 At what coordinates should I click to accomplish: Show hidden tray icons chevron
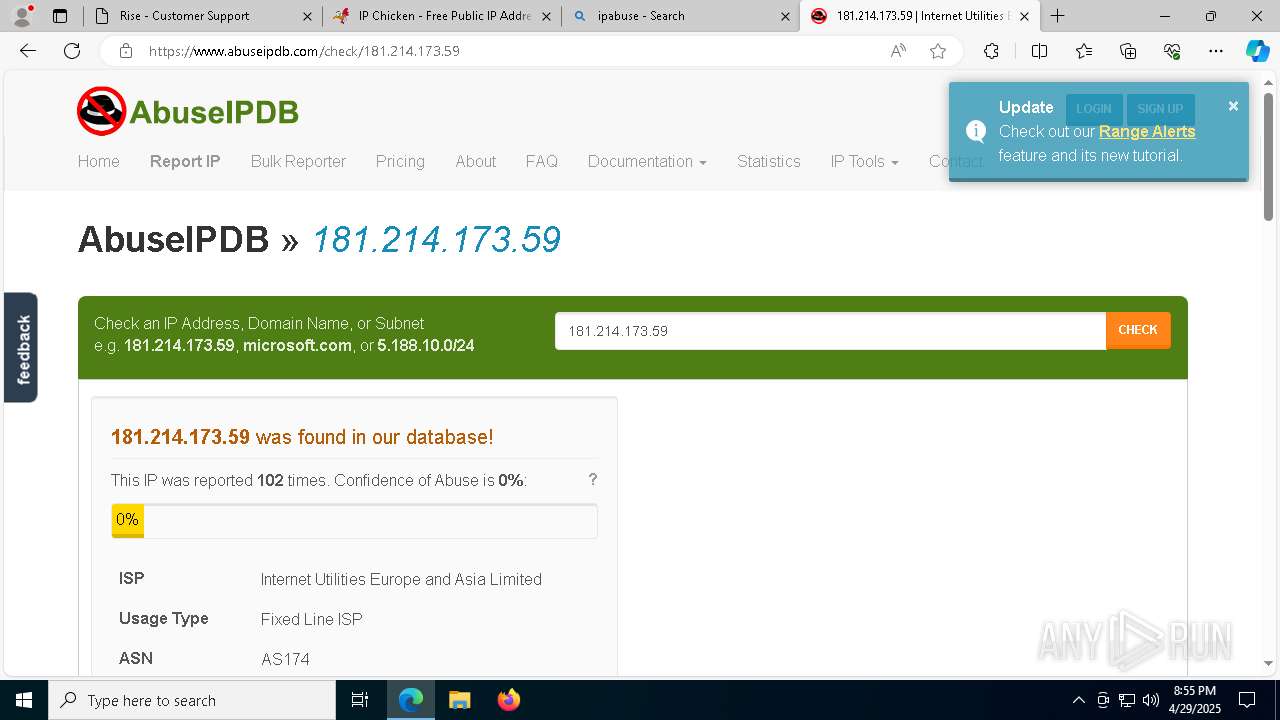1078,700
